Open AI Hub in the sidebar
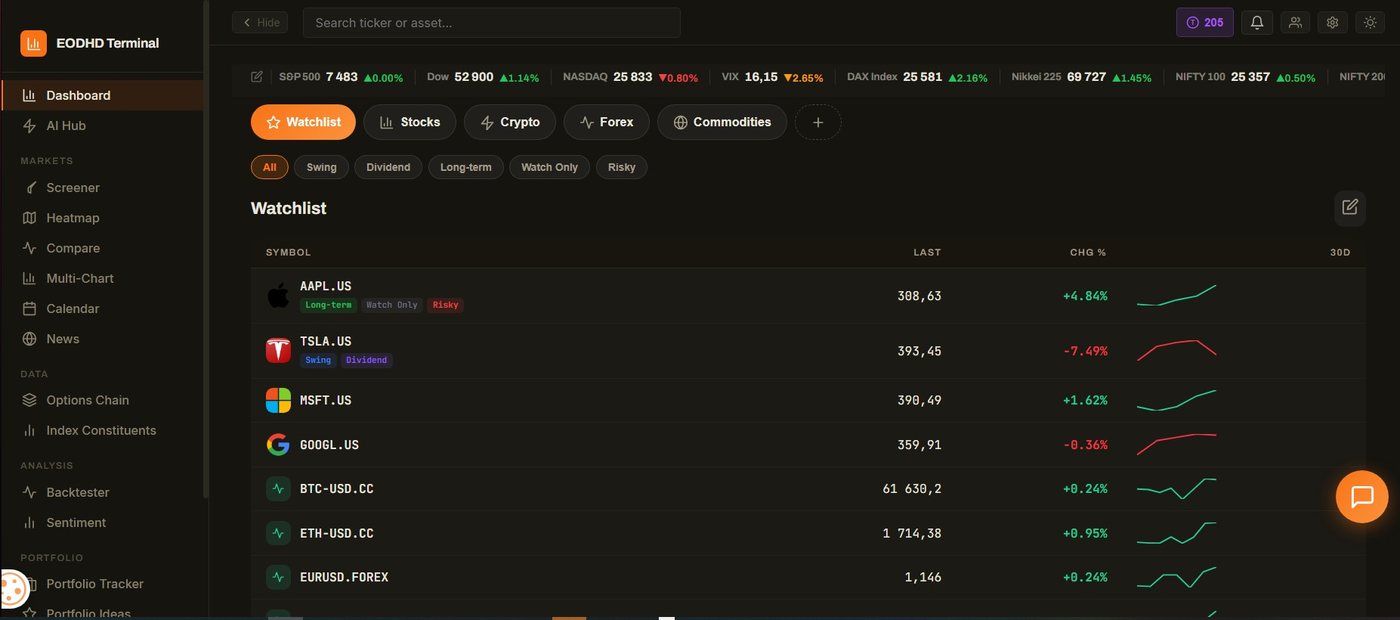Viewport: 1400px width, 620px height. click(x=102, y=125)
